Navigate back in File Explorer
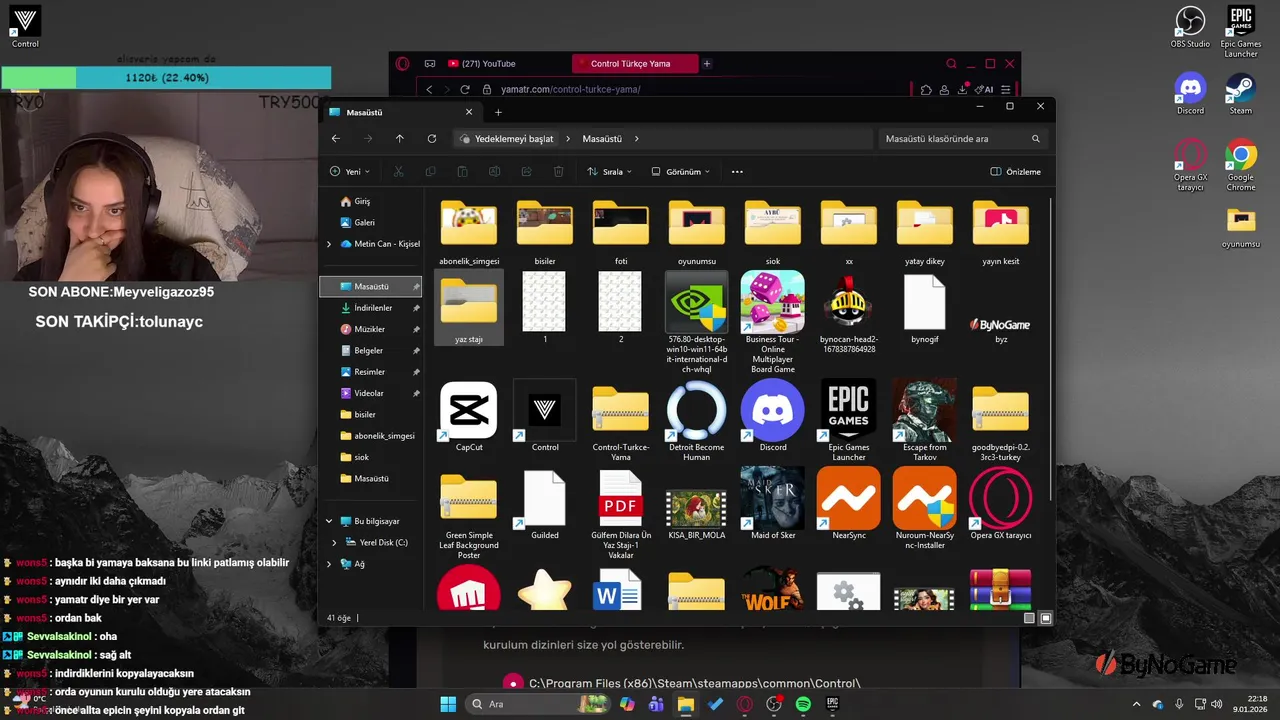Screen dimensions: 1280x720 tap(336, 139)
